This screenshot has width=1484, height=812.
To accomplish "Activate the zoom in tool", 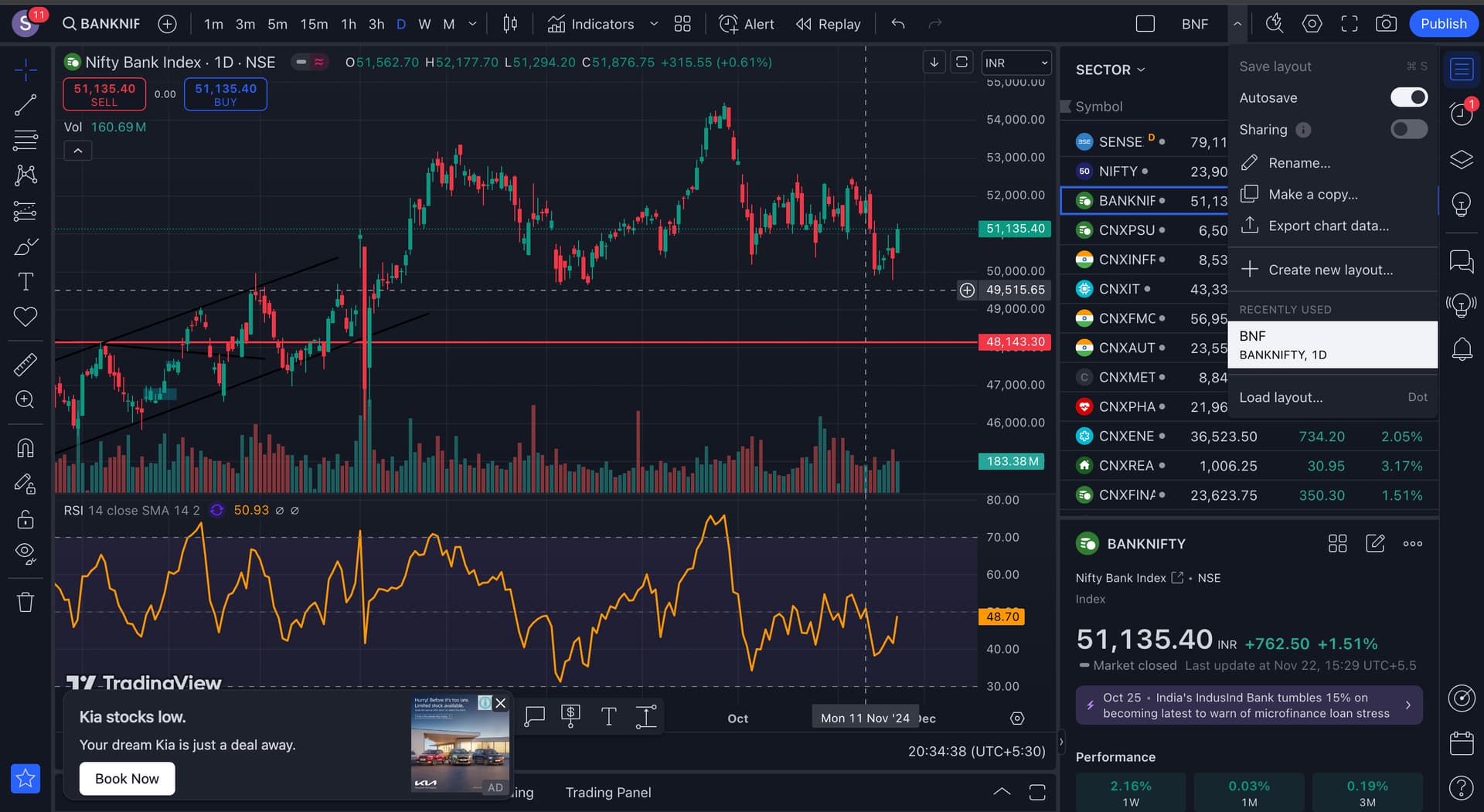I will tap(26, 399).
